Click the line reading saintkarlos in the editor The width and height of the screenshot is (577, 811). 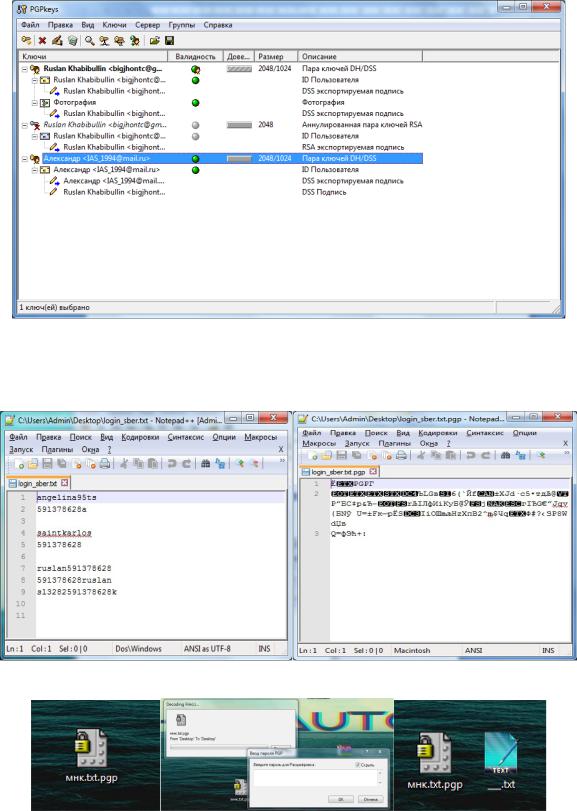pos(64,533)
